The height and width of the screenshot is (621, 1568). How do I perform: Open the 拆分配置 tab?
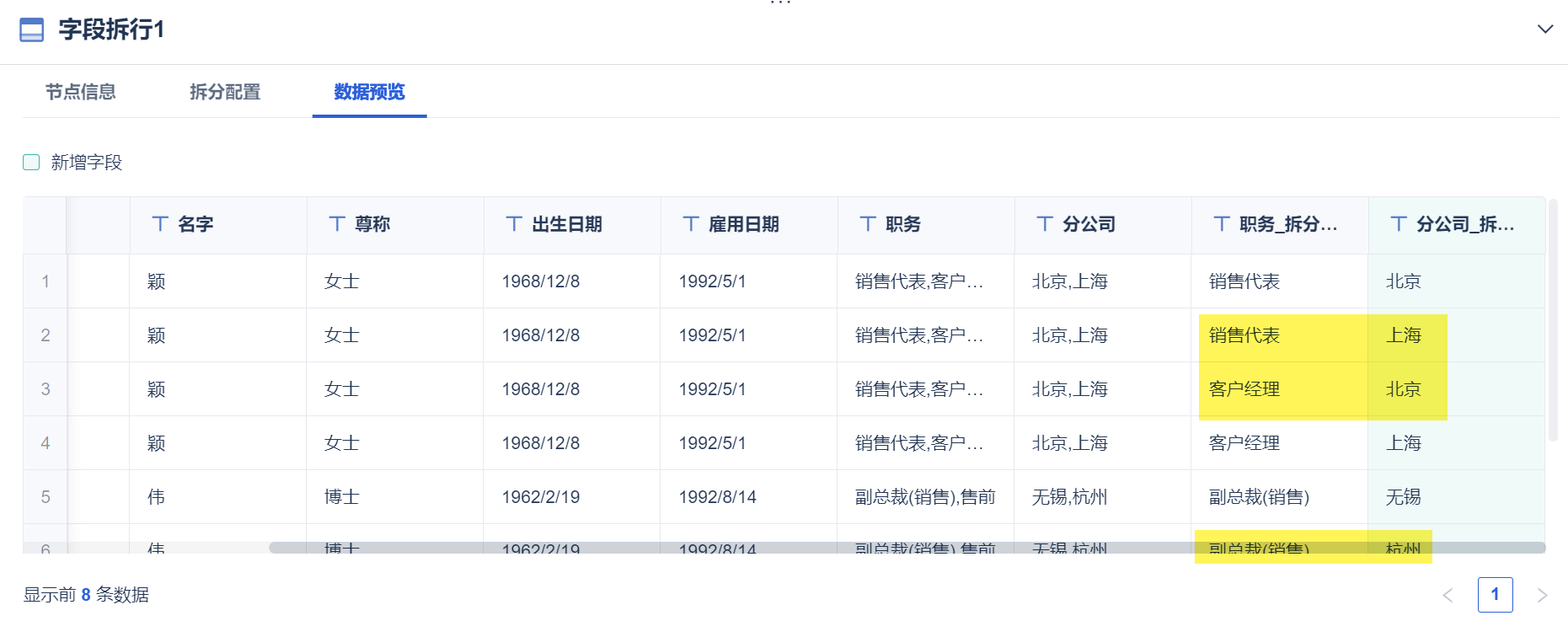tap(225, 92)
